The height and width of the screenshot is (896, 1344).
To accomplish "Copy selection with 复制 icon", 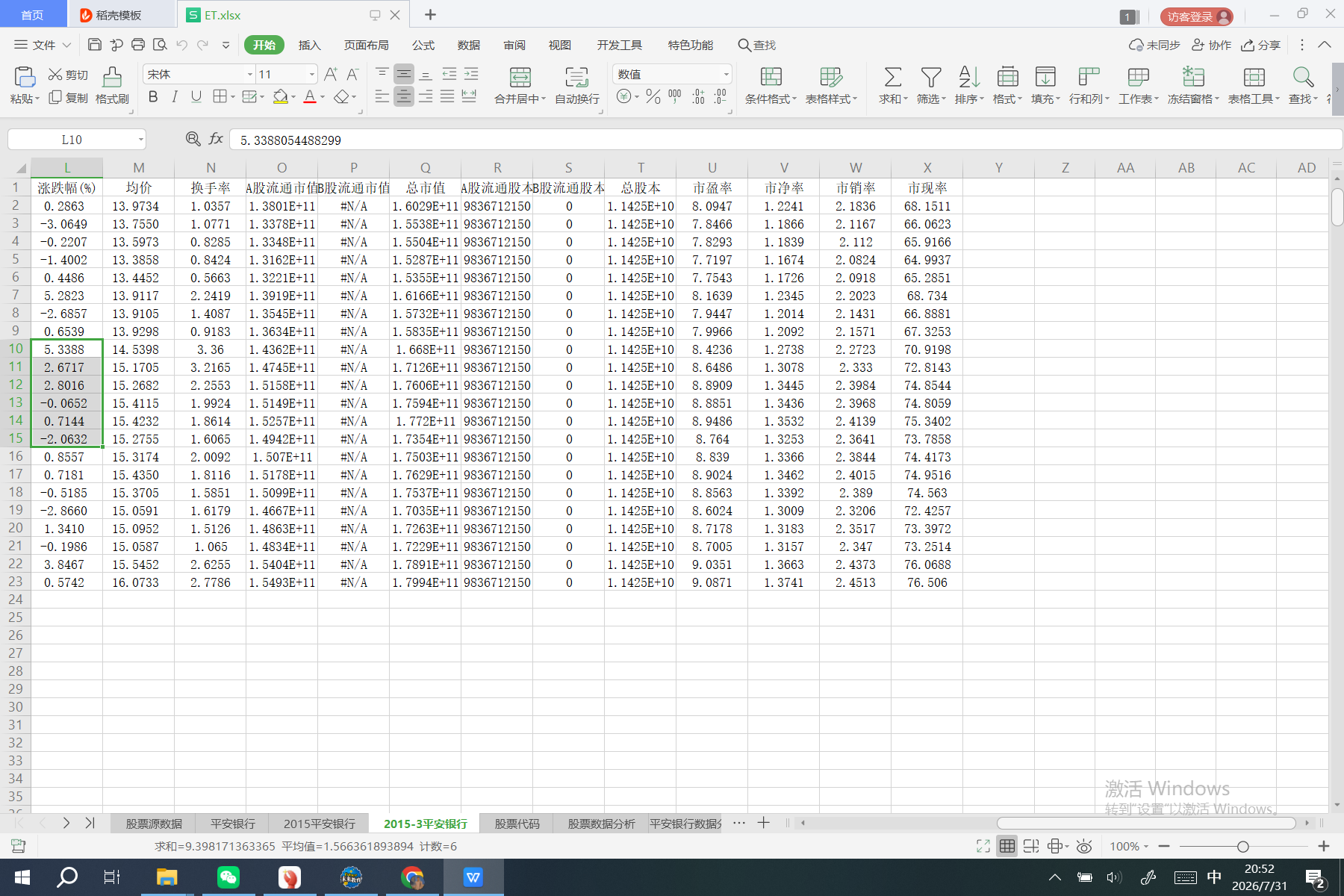I will coord(55,98).
